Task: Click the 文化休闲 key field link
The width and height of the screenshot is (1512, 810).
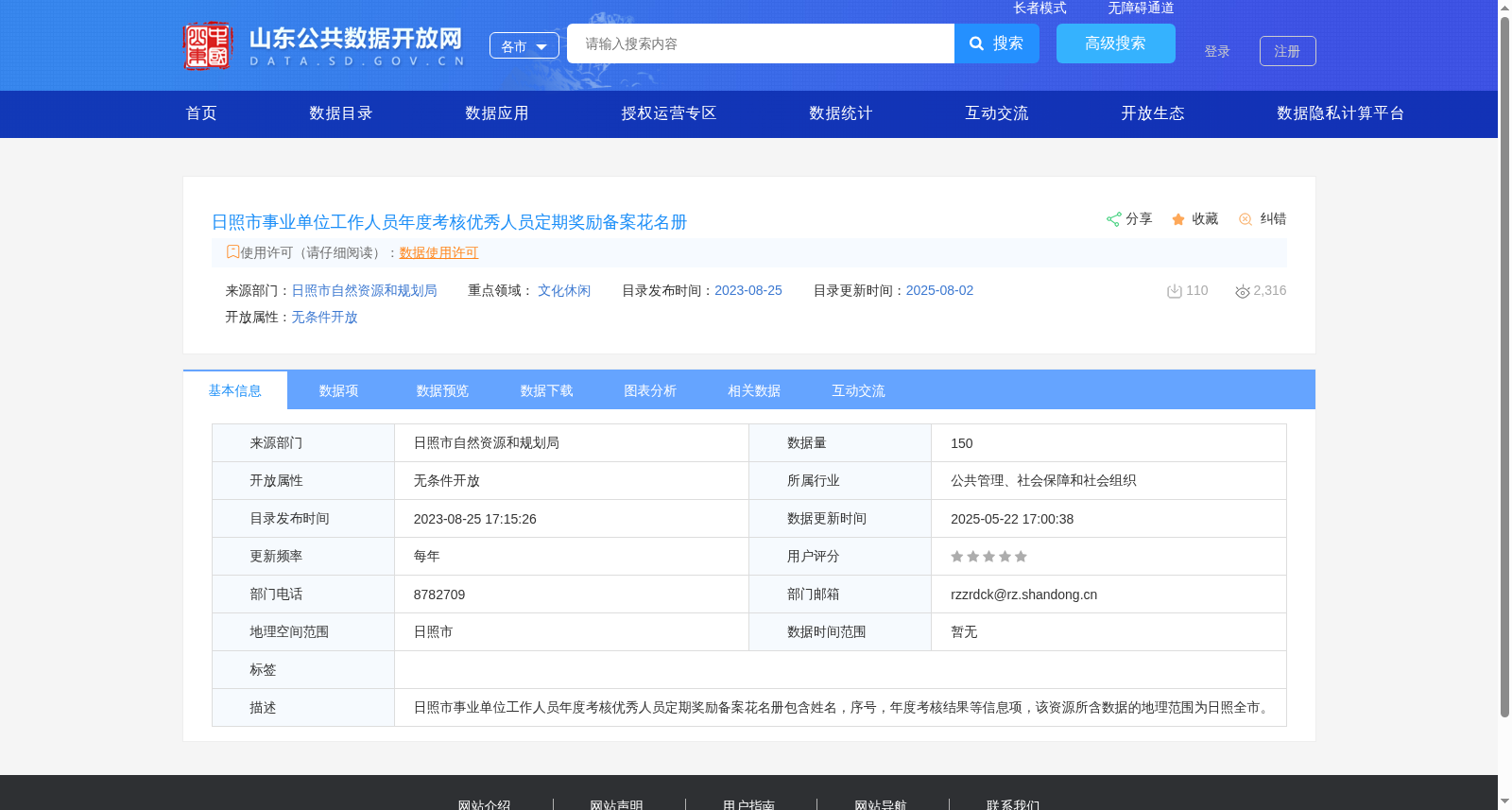Action: click(564, 290)
